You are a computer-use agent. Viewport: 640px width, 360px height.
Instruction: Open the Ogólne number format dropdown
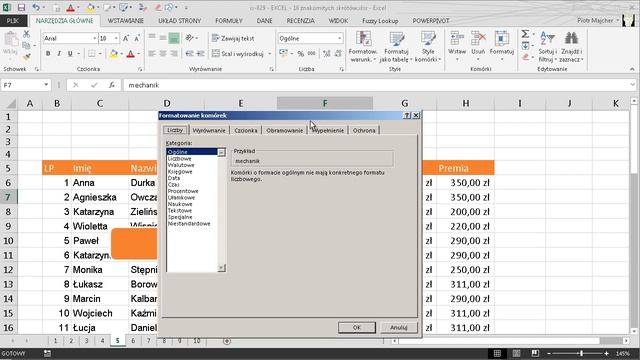(x=340, y=38)
